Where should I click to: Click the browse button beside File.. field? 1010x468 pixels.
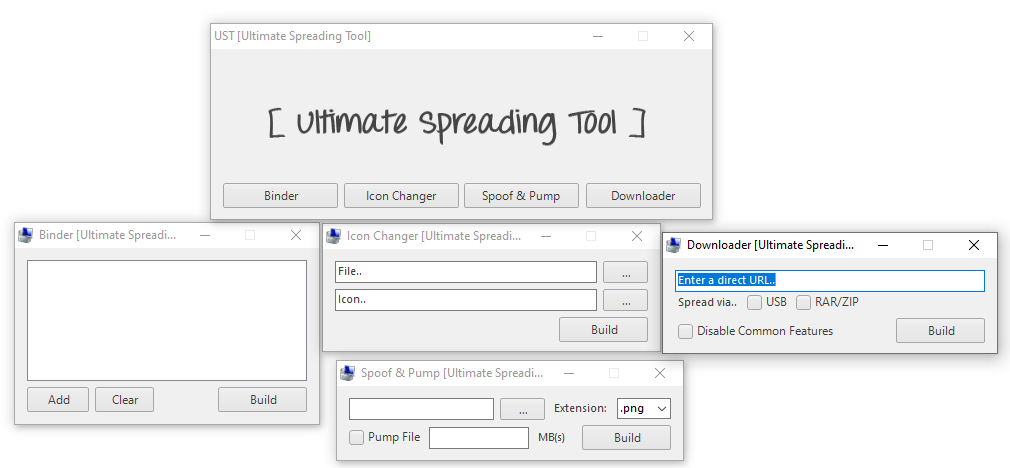tap(625, 272)
